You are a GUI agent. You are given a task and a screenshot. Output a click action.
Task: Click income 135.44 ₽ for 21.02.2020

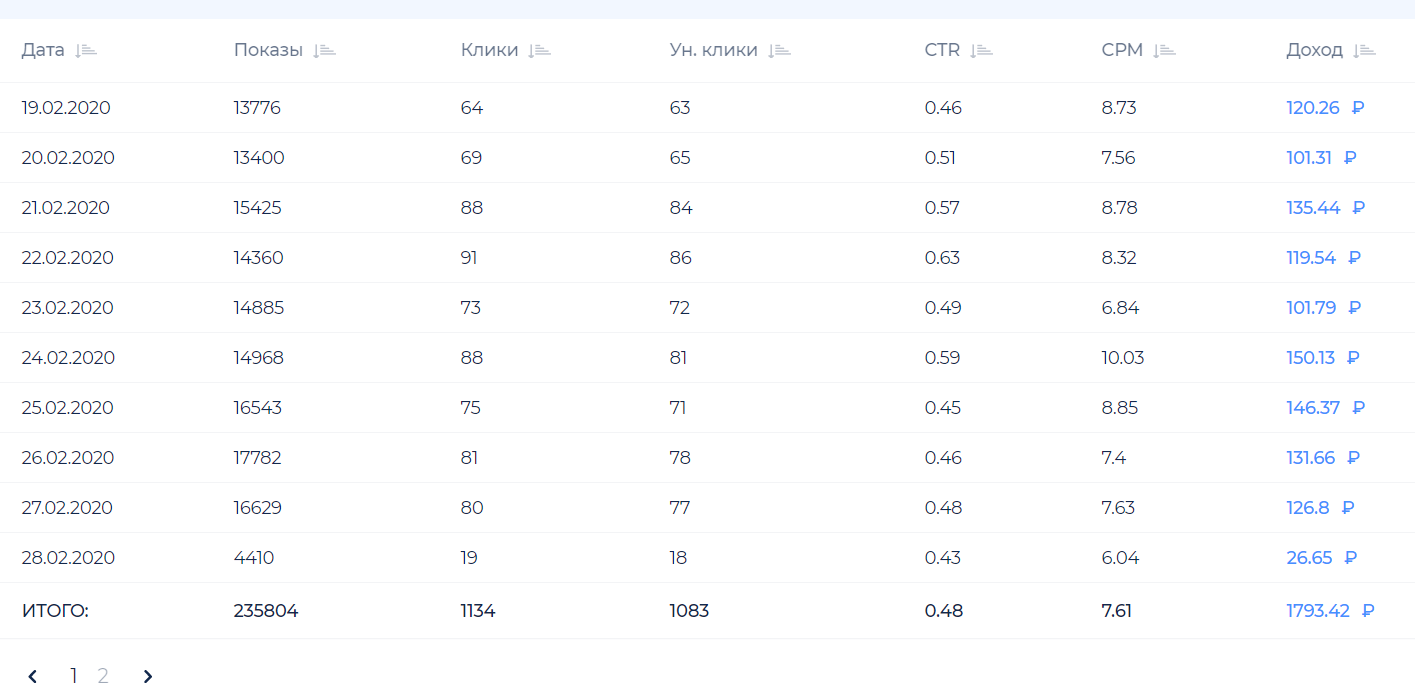(1312, 208)
